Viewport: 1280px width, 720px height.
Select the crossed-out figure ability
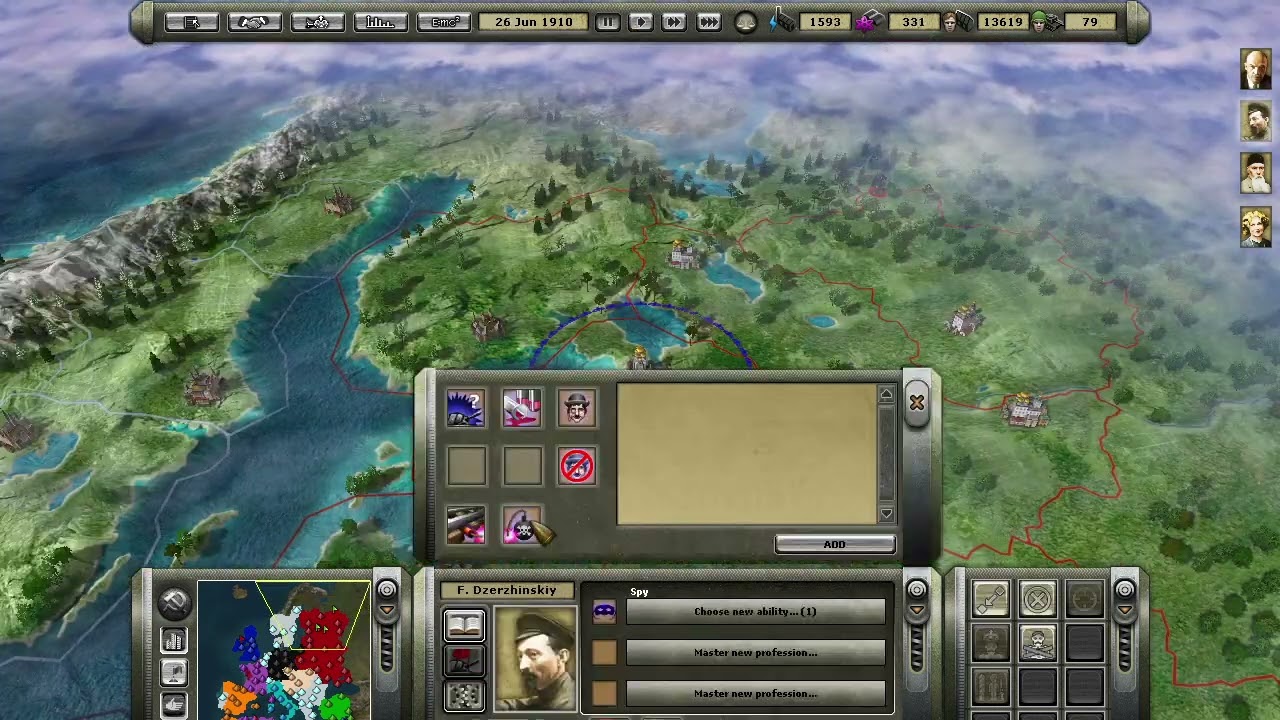[x=577, y=467]
